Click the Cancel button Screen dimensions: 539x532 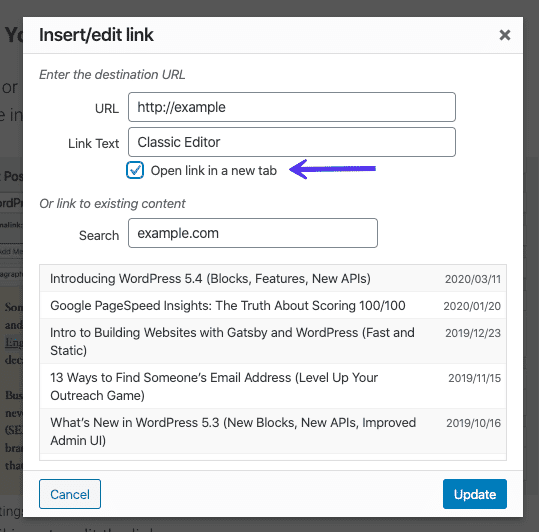coord(70,494)
